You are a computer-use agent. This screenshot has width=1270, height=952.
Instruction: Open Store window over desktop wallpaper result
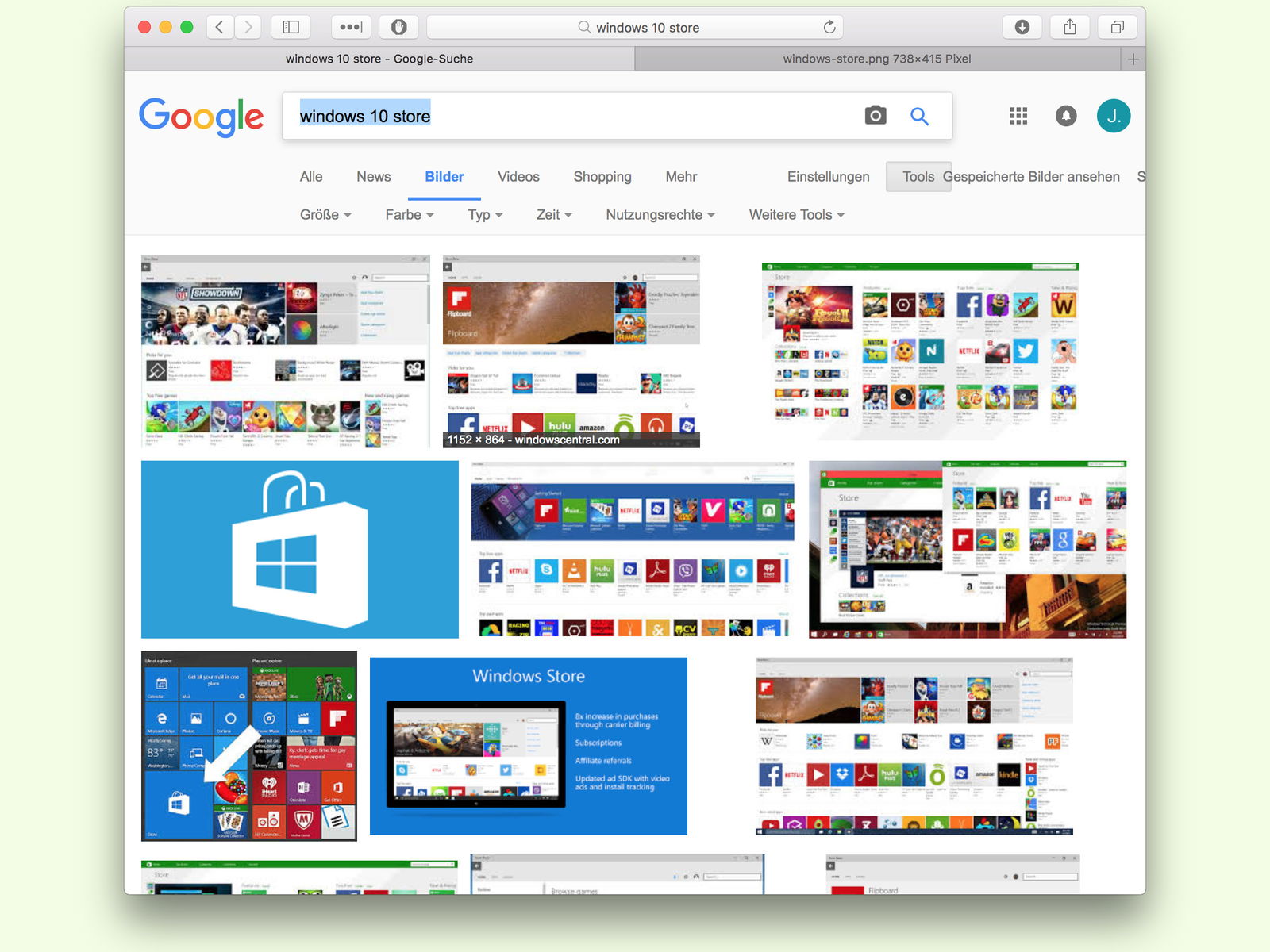(968, 549)
